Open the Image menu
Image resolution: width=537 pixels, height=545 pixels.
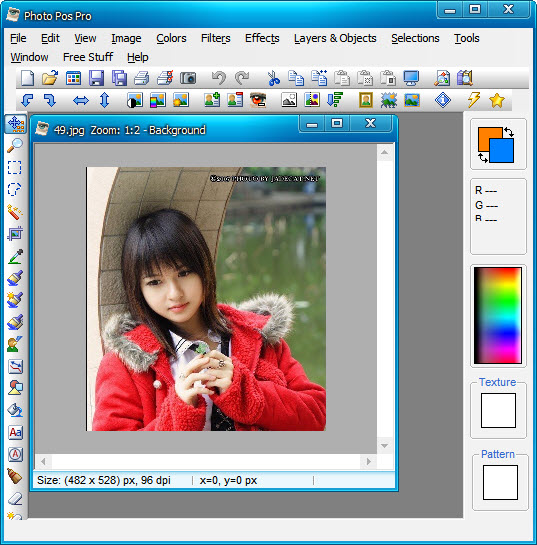pyautogui.click(x=126, y=38)
